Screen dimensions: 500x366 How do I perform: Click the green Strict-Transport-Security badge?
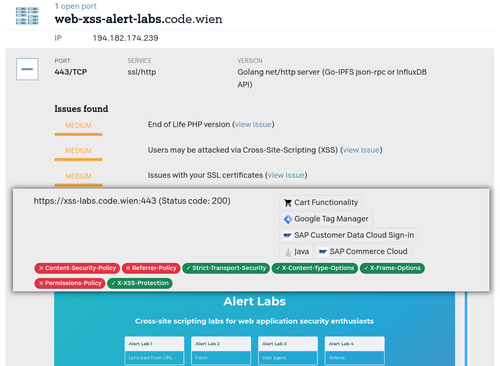pos(226,268)
